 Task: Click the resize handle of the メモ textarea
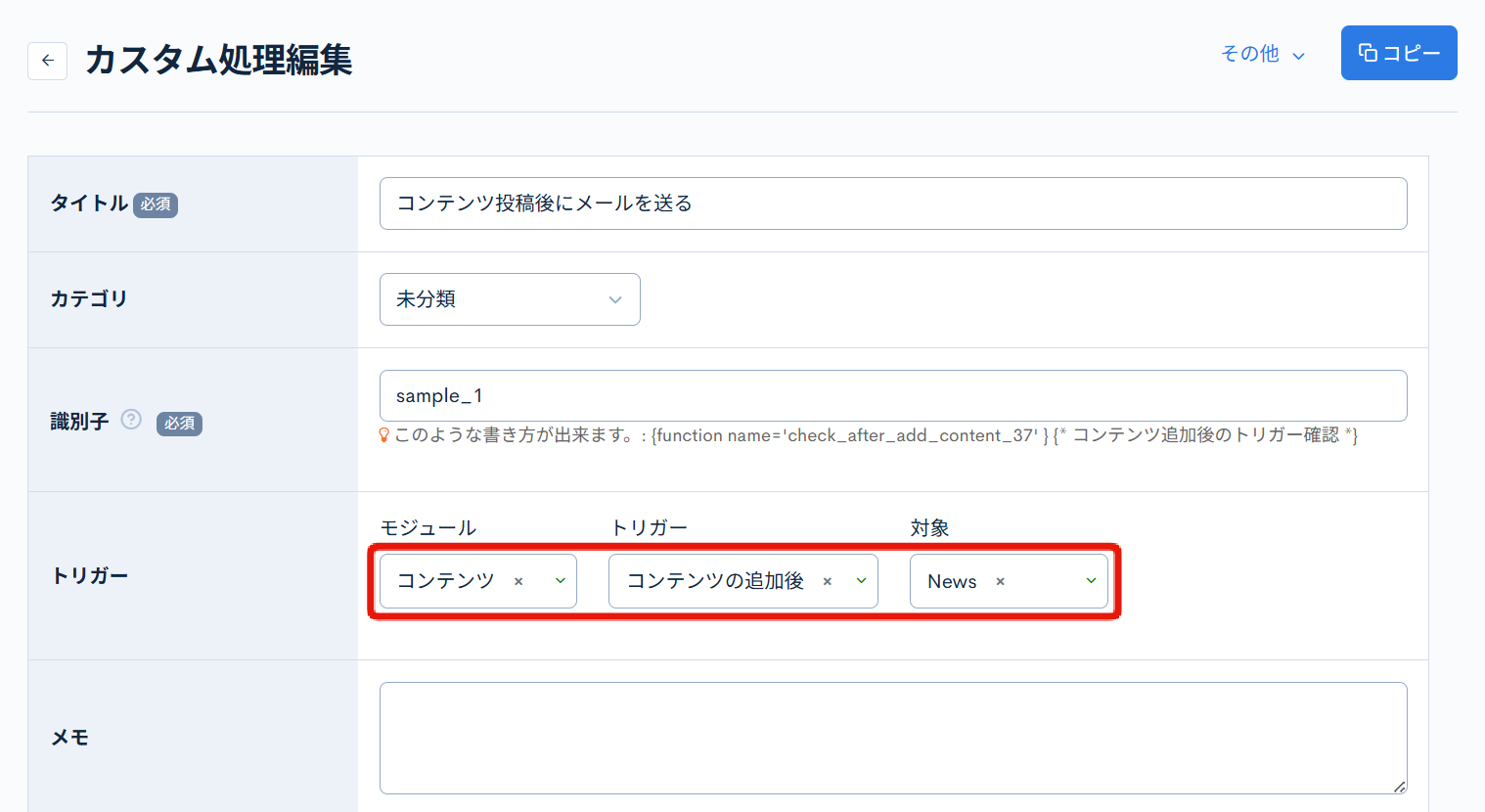tap(1399, 787)
